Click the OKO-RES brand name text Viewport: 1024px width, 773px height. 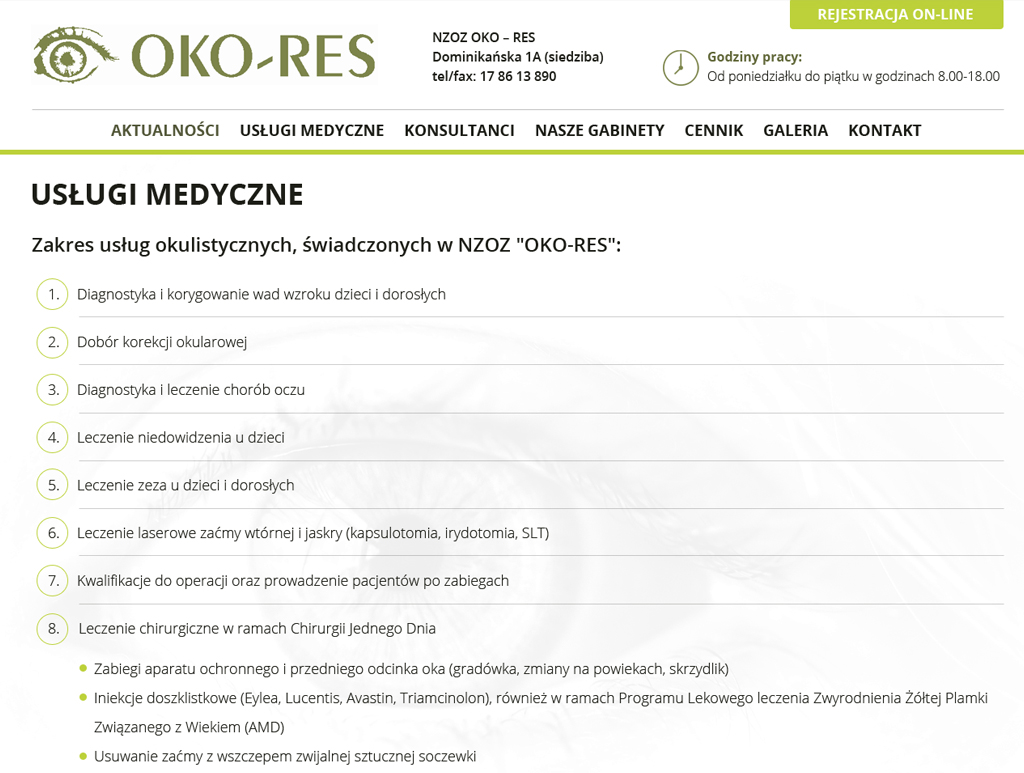[253, 56]
